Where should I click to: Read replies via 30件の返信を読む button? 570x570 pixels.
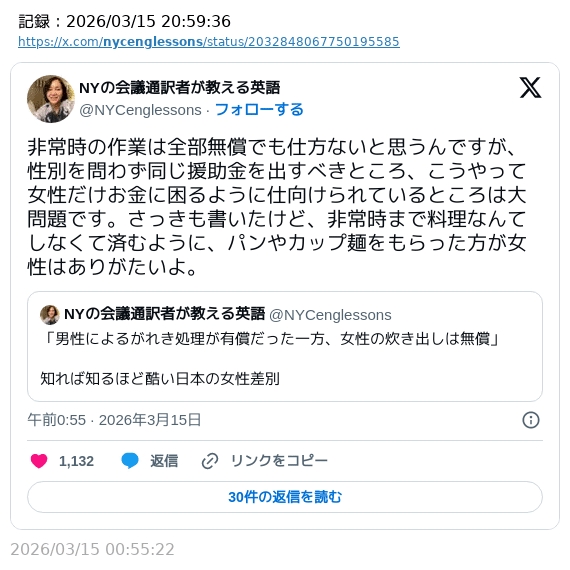(285, 497)
